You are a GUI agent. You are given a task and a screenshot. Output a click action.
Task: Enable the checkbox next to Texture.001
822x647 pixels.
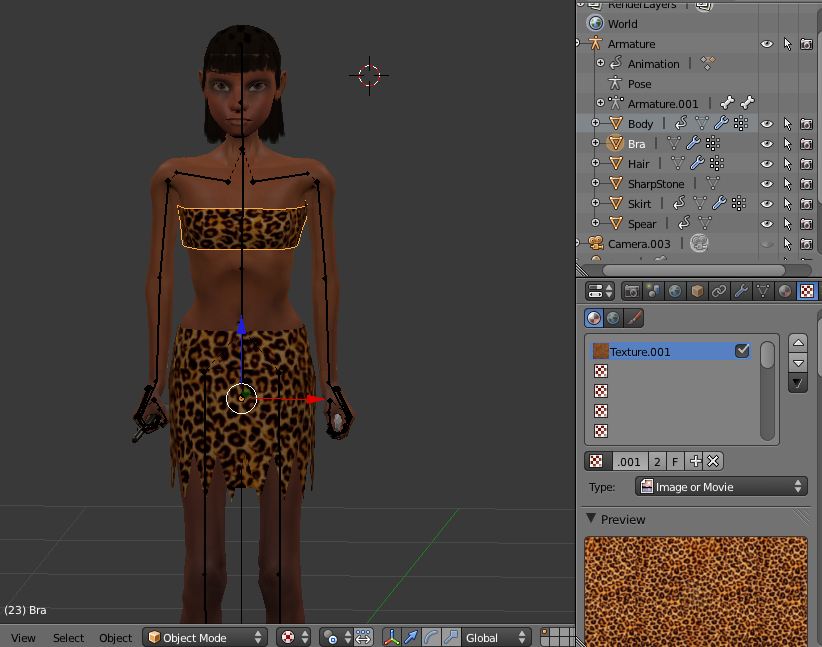(741, 351)
